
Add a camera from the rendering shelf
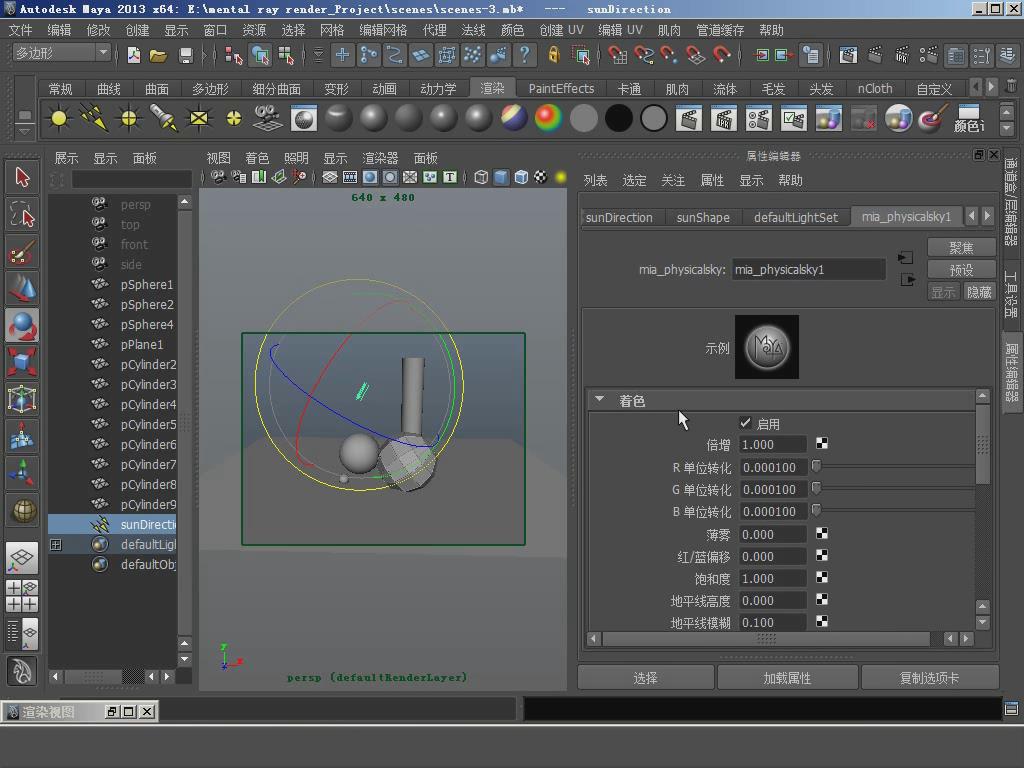[x=267, y=118]
